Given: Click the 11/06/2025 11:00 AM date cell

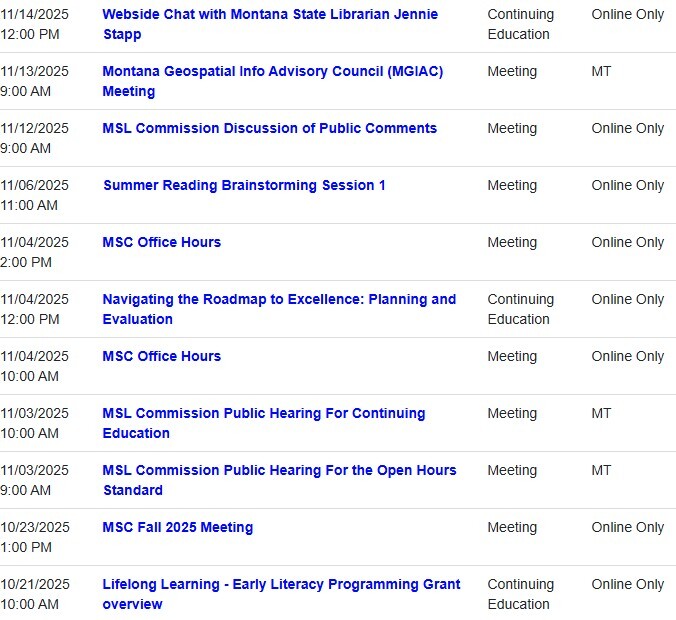Looking at the screenshot, I should 35,196.
